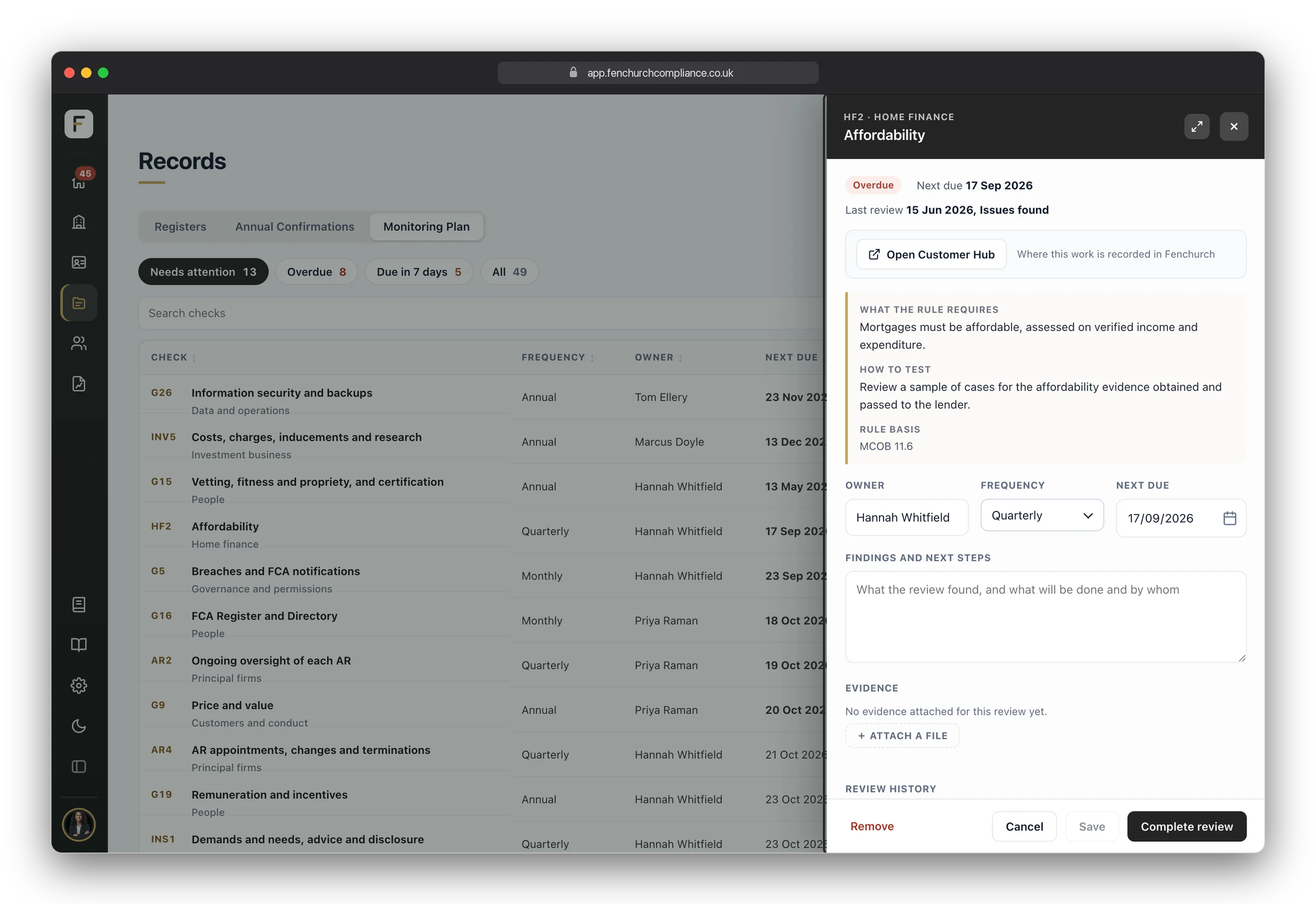Open the open-book guide icon in sidebar
This screenshot has height=904, width=1316.
coord(79,644)
